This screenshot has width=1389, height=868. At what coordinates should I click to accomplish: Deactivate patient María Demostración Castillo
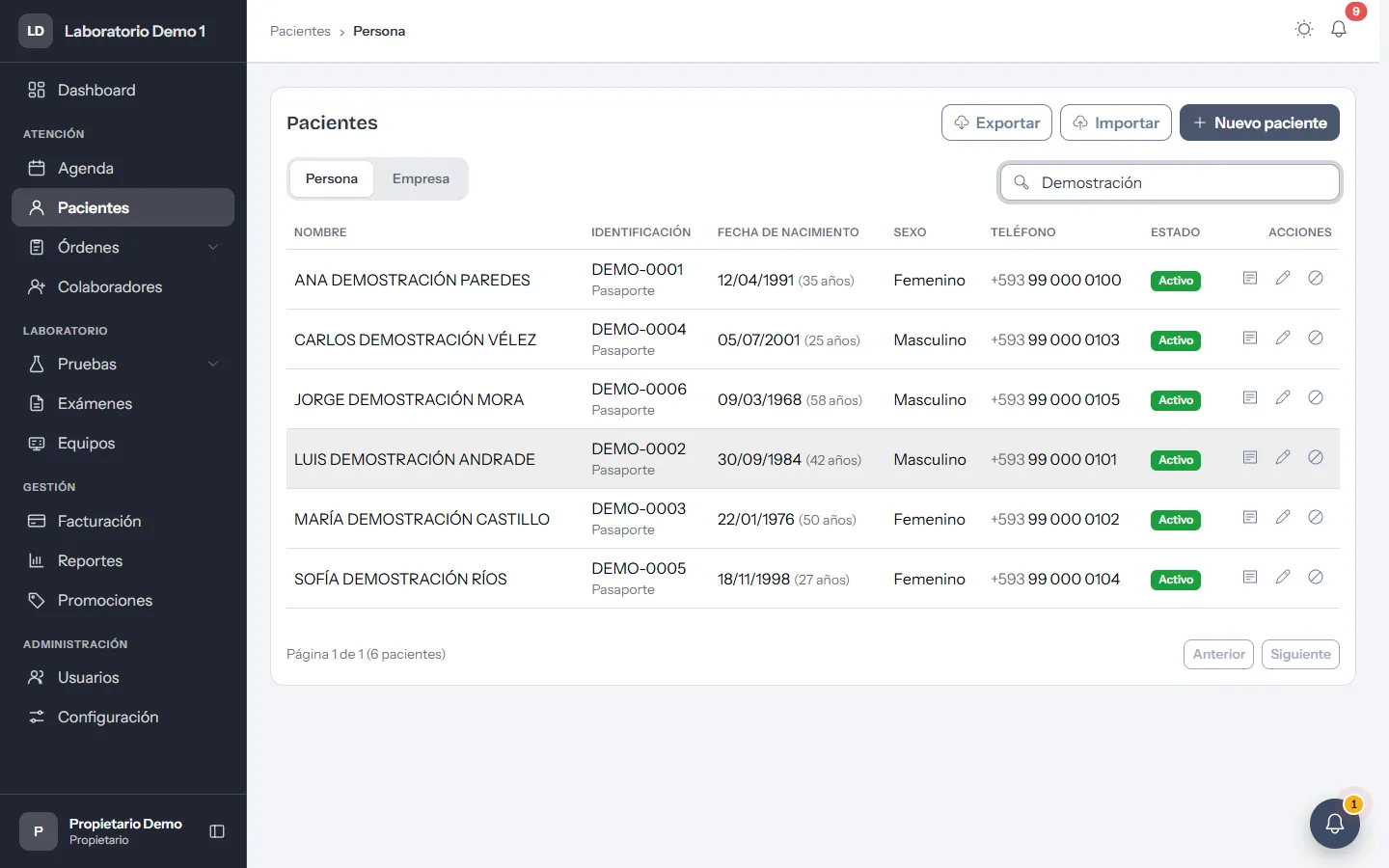(1316, 517)
